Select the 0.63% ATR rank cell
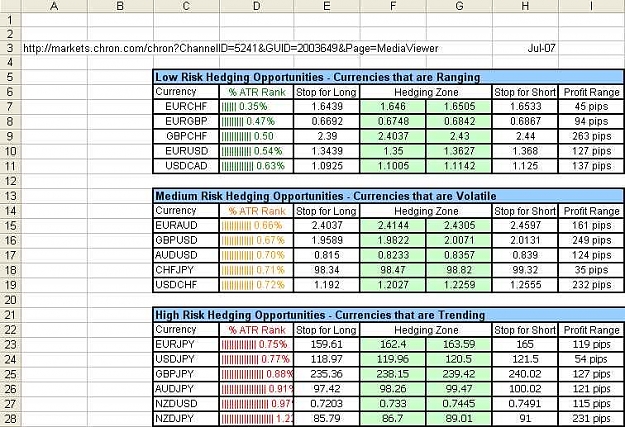This screenshot has height=427, width=625. (x=256, y=166)
